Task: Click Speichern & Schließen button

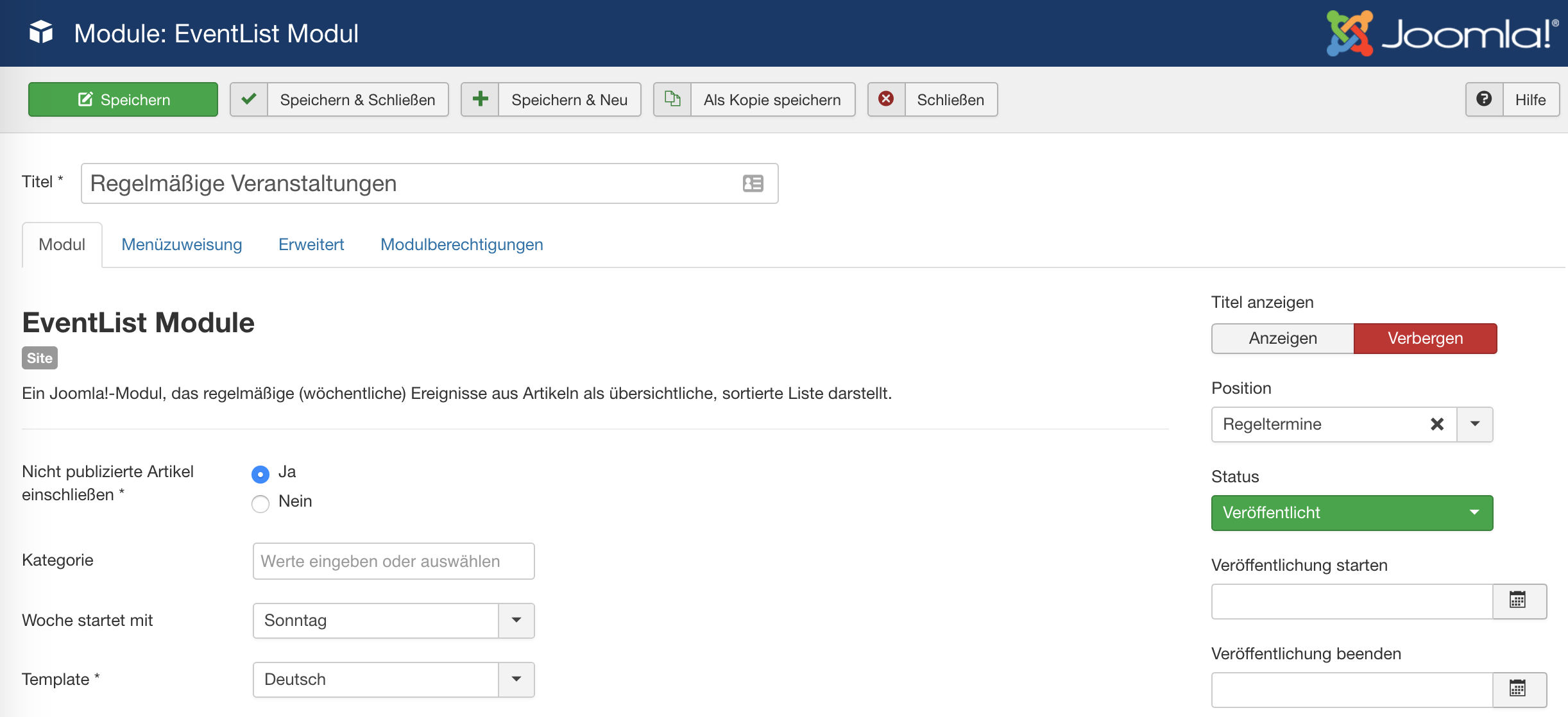Action: [x=339, y=99]
